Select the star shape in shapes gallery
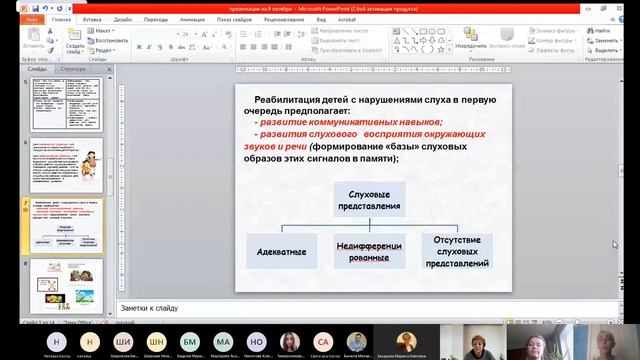Screen dimensions: 640x360 point(441,50)
